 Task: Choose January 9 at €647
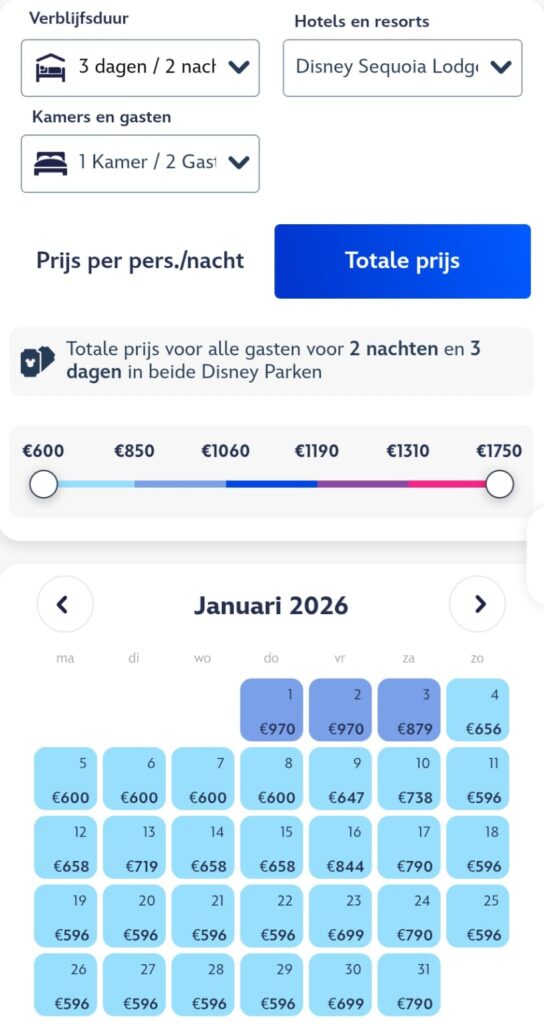pos(340,778)
